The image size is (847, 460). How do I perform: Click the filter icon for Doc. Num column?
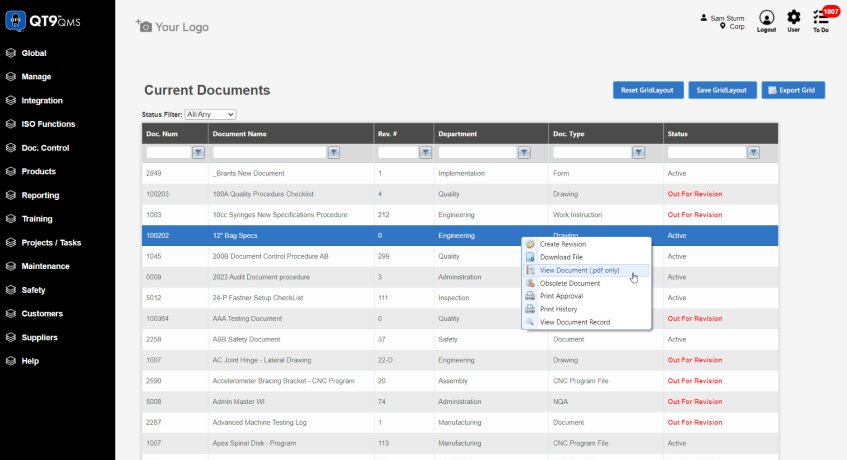[198, 153]
